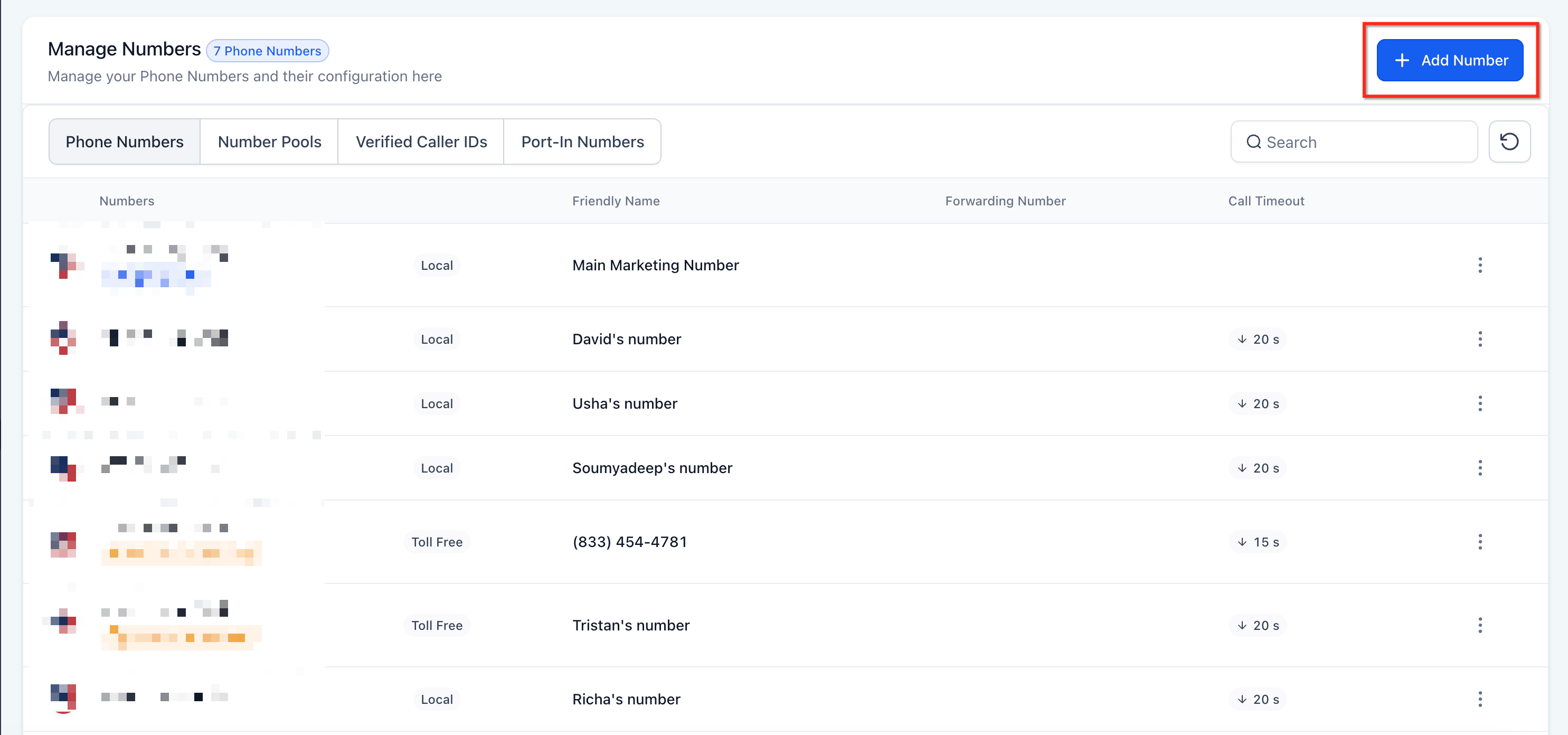This screenshot has height=735, width=1568.
Task: Click the 20 s timeout chip for David's number
Action: 1257,339
